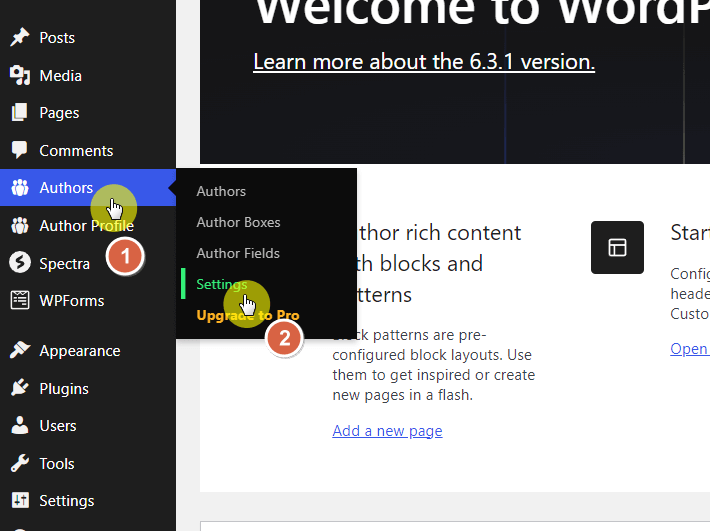
Task: Click the layout icon in dark square
Action: pyautogui.click(x=617, y=248)
